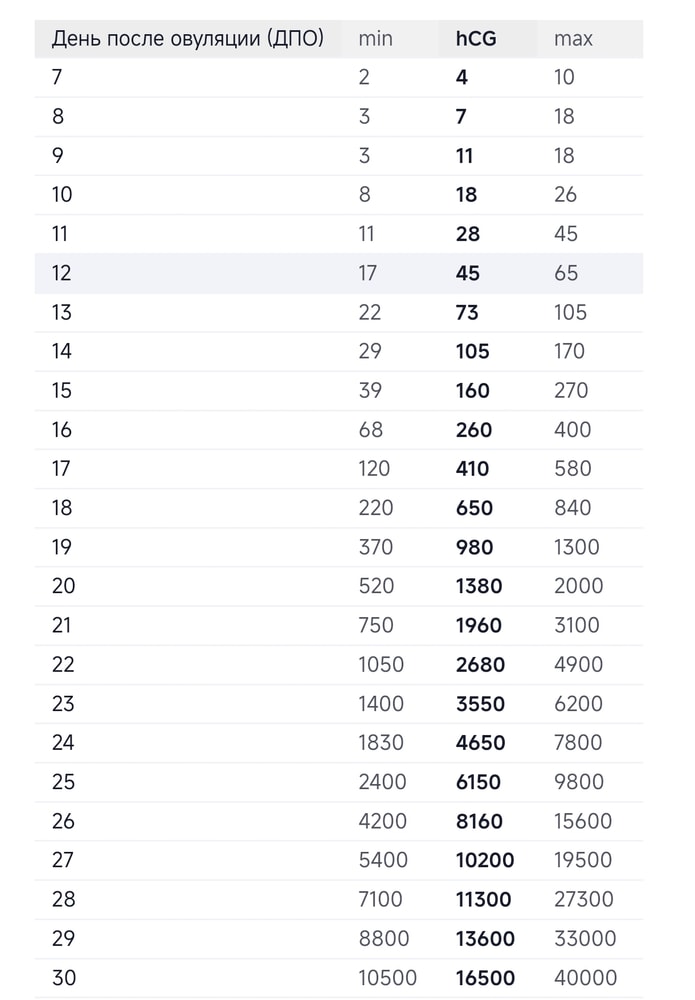Click the min value 750

[x=376, y=625]
